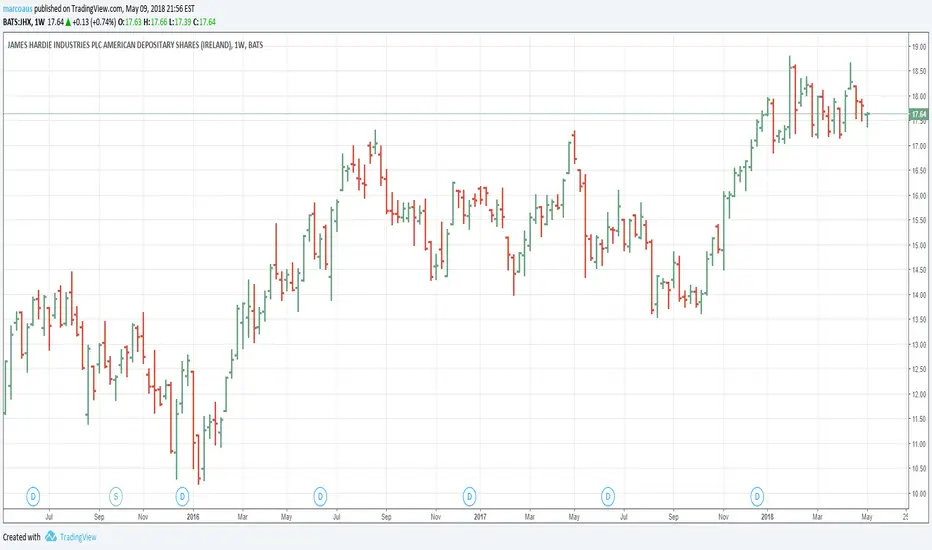Image resolution: width=932 pixels, height=550 pixels.
Task: Click the close value C:17.64
Action: [204, 22]
